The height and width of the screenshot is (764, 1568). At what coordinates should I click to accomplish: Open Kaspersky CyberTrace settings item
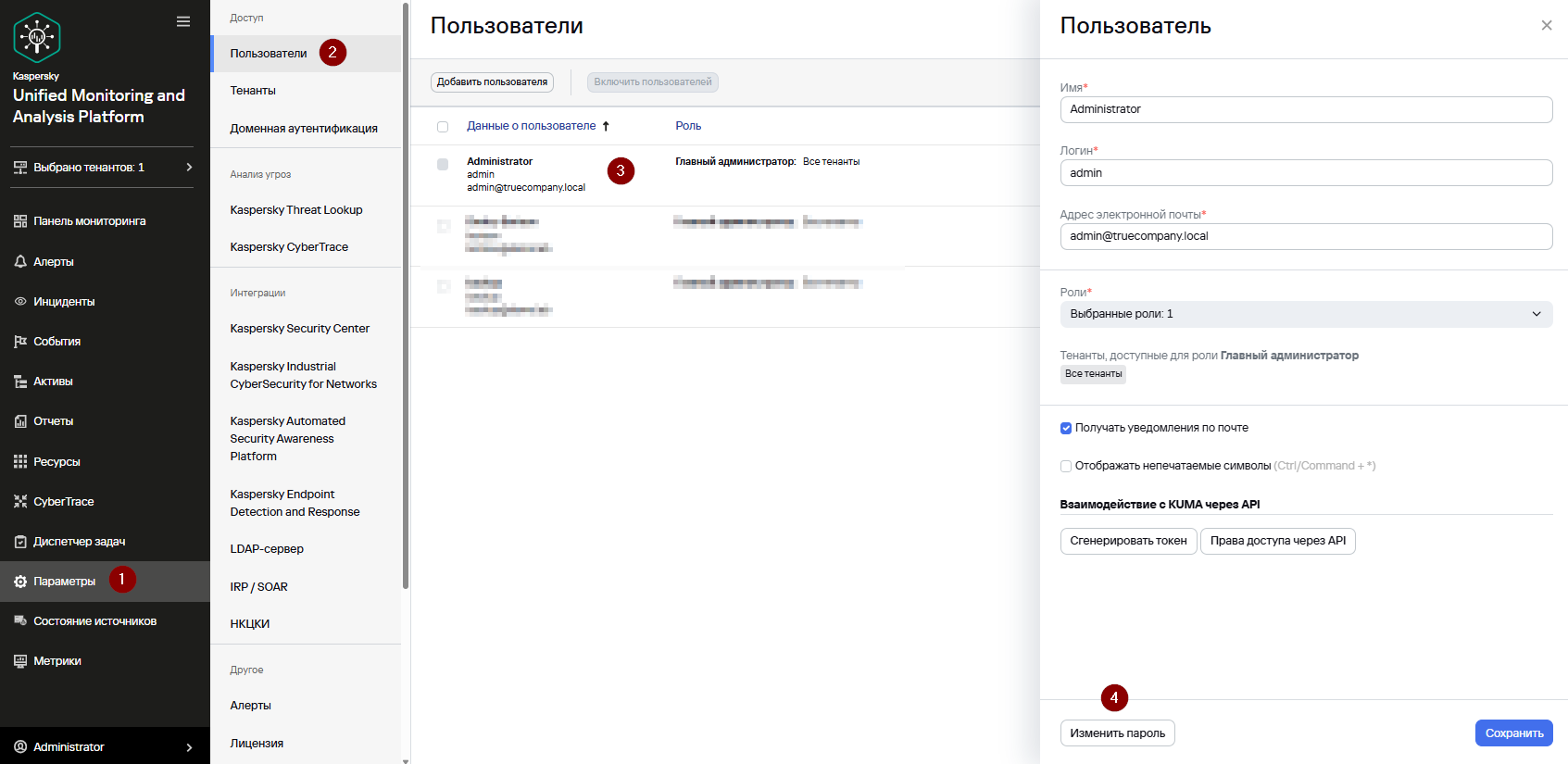[x=289, y=247]
